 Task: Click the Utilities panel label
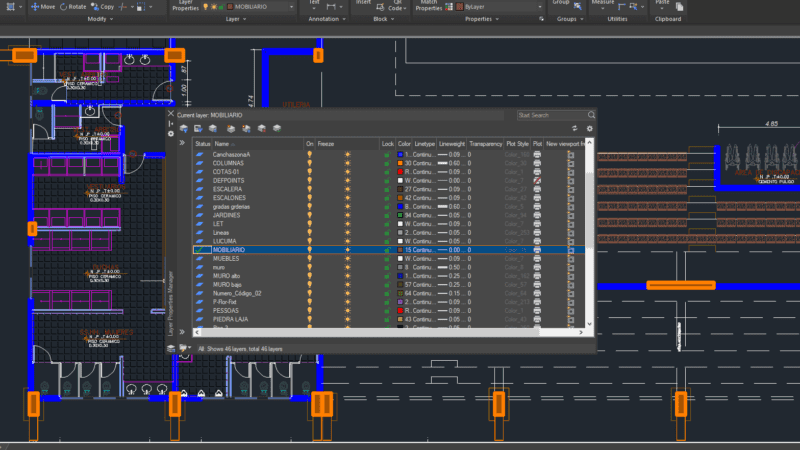click(x=617, y=19)
